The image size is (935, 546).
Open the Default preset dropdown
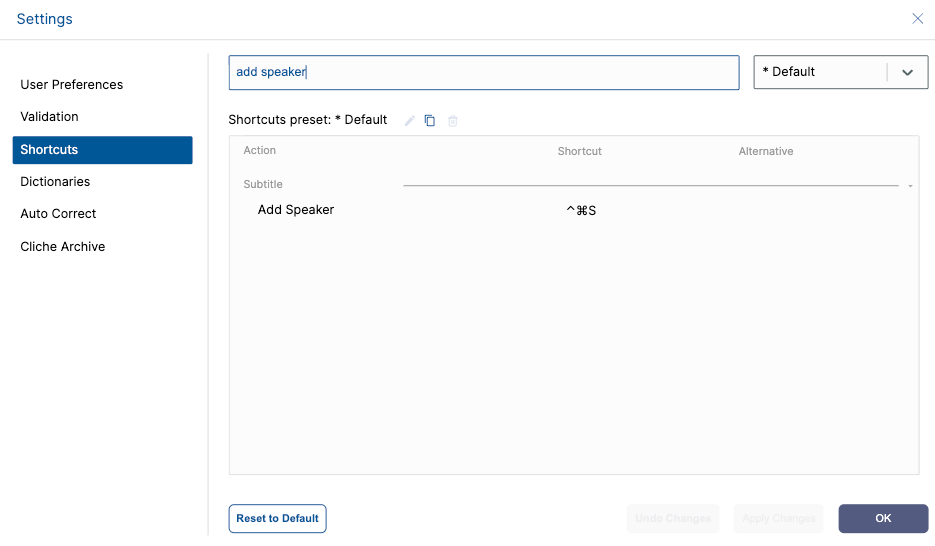tap(841, 72)
